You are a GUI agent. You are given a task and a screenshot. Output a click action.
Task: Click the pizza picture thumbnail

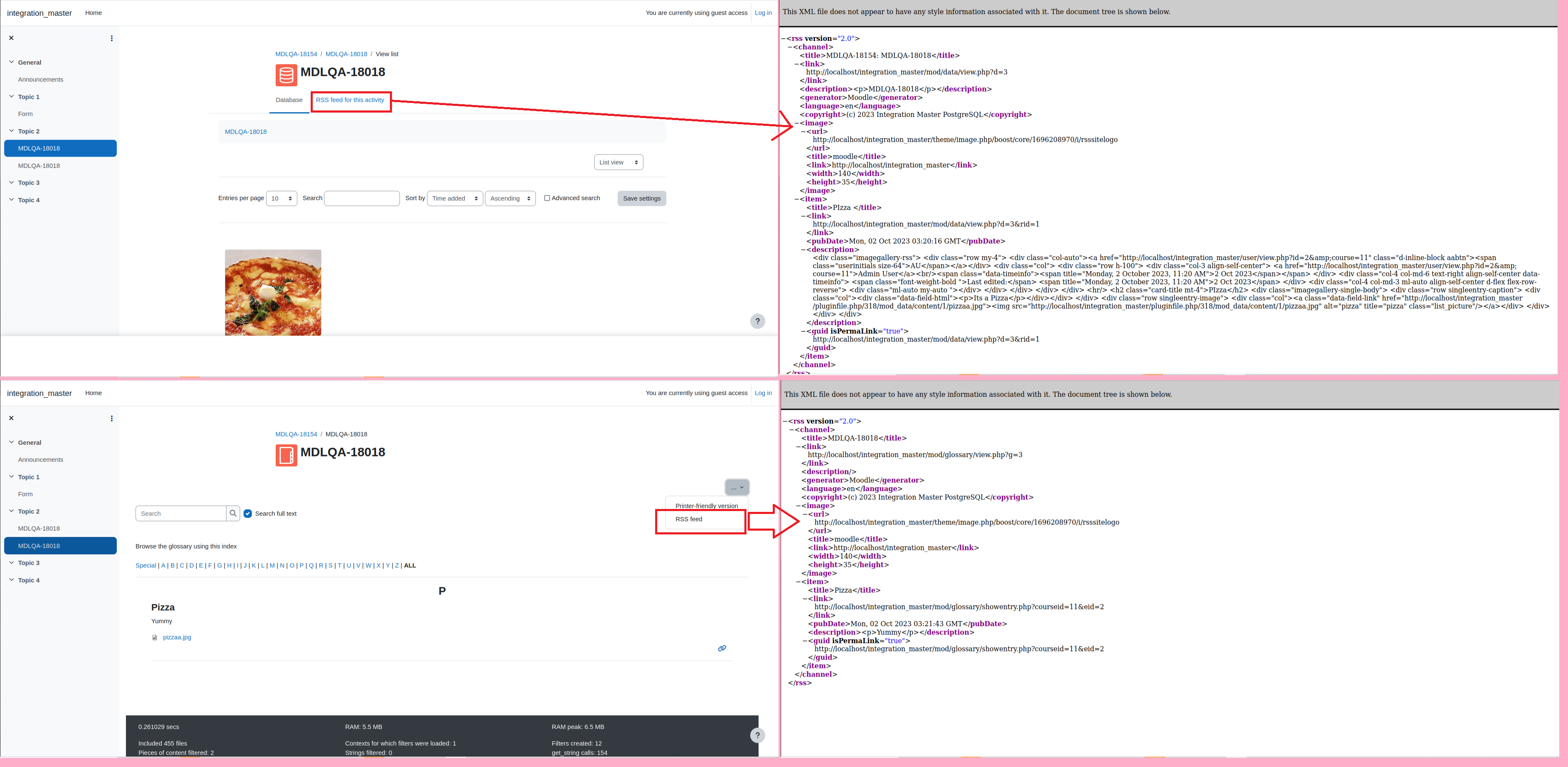[273, 293]
